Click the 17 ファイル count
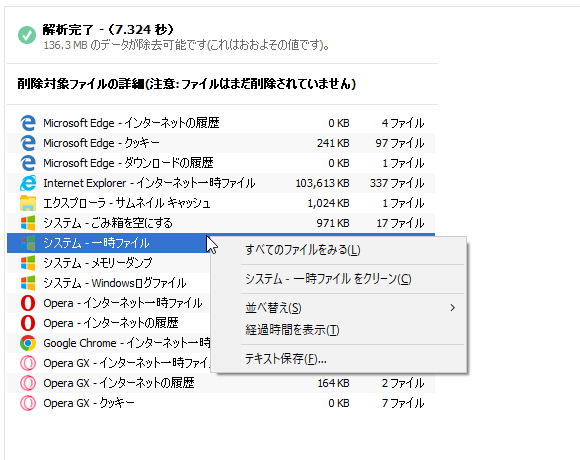The image size is (580, 460). 400,223
